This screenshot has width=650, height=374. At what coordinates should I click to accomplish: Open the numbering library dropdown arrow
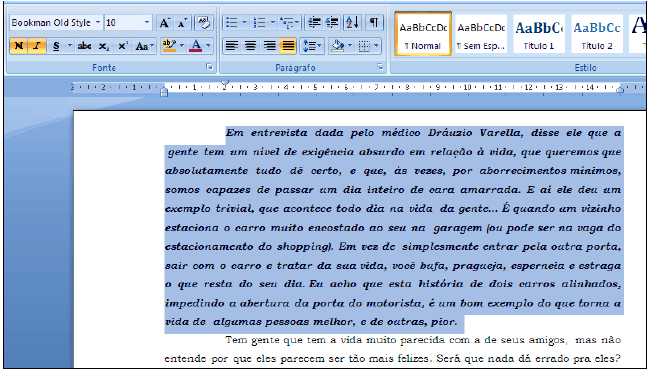(x=273, y=23)
